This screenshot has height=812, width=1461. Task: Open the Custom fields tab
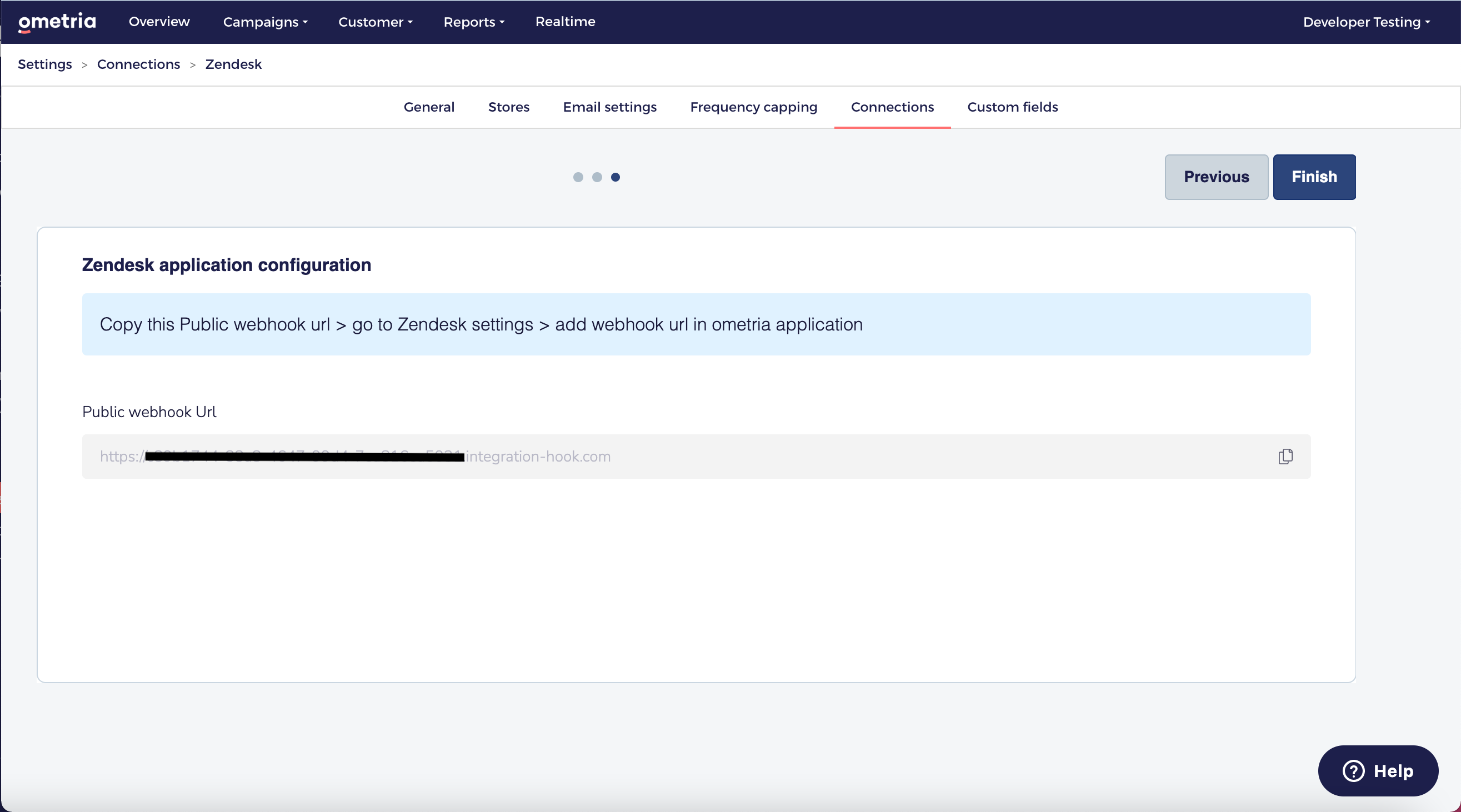[1012, 107]
